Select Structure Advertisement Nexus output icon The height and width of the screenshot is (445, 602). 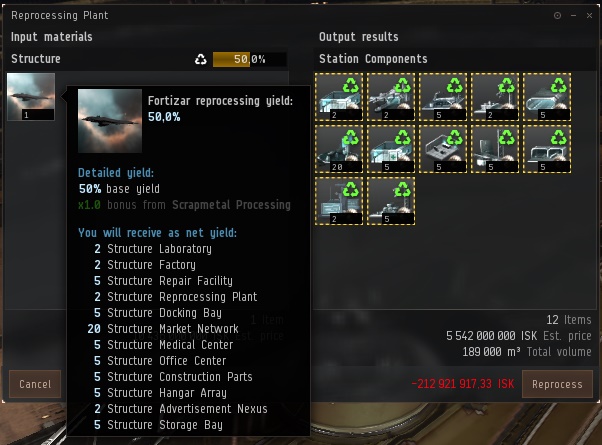point(339,201)
